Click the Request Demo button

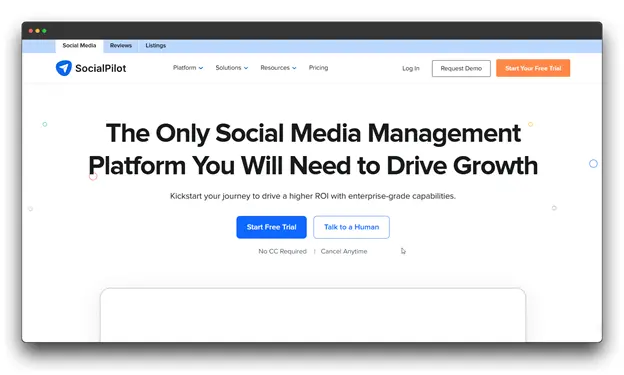click(x=461, y=68)
